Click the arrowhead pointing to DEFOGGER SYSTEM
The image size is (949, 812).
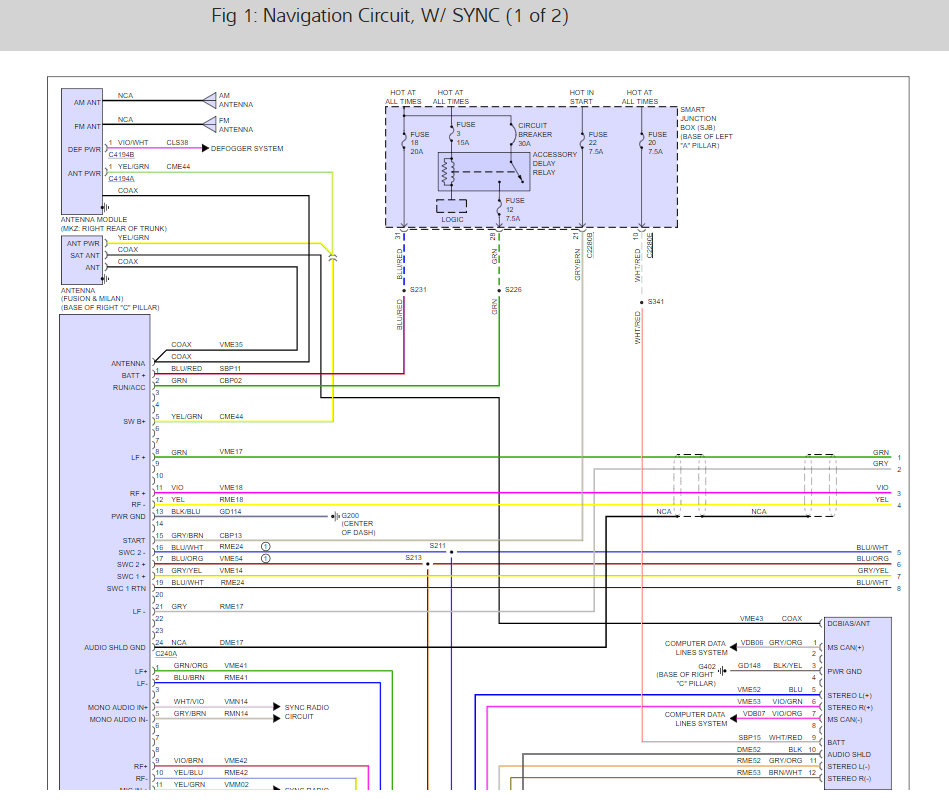coord(205,148)
